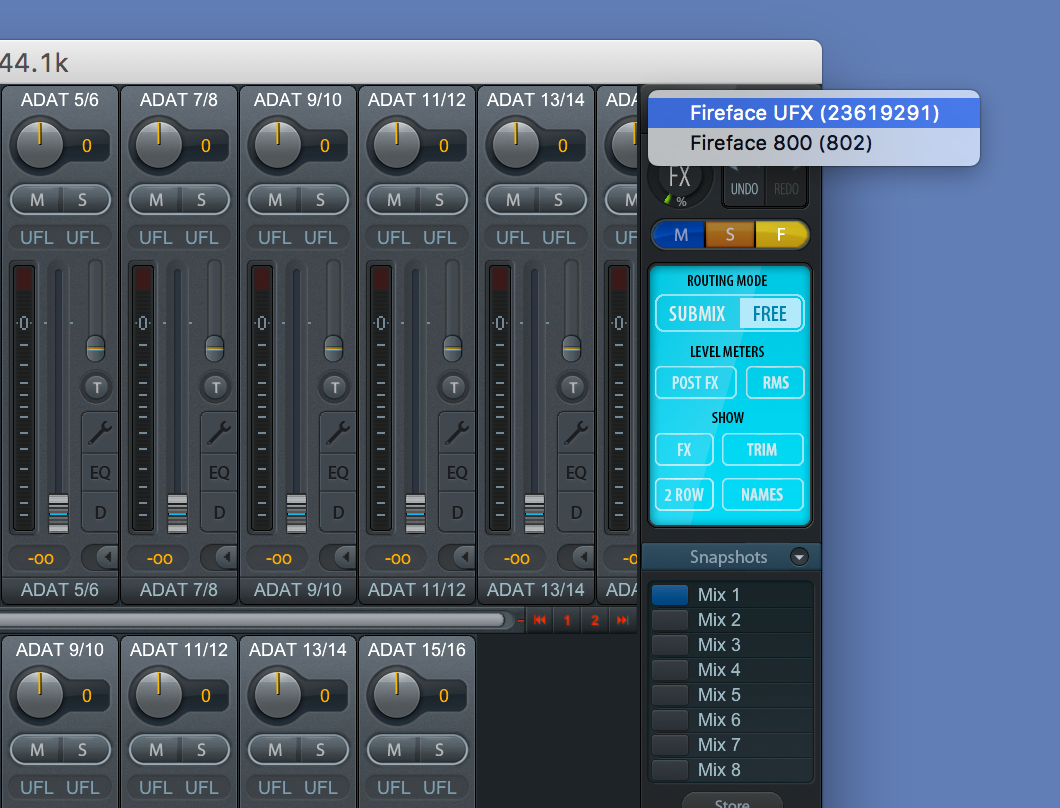
Task: Mute the ADAT 7/8 channel
Action: (x=155, y=200)
